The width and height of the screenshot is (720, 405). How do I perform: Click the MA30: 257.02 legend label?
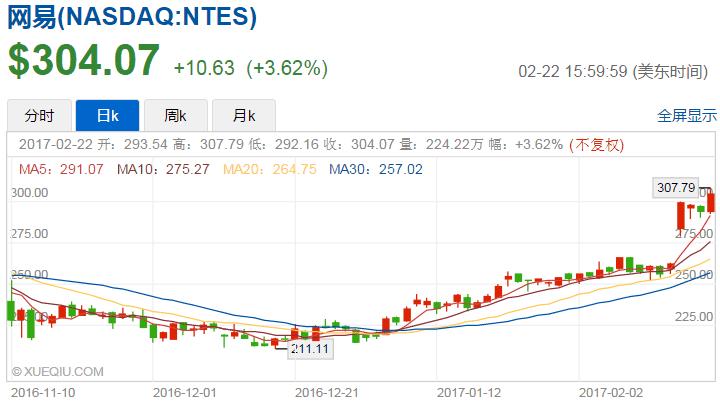coord(376,169)
